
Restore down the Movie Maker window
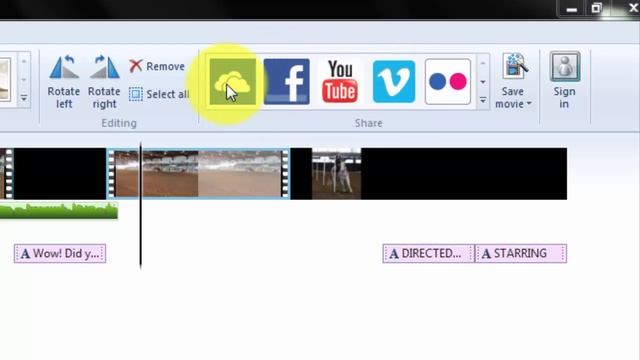tap(597, 8)
